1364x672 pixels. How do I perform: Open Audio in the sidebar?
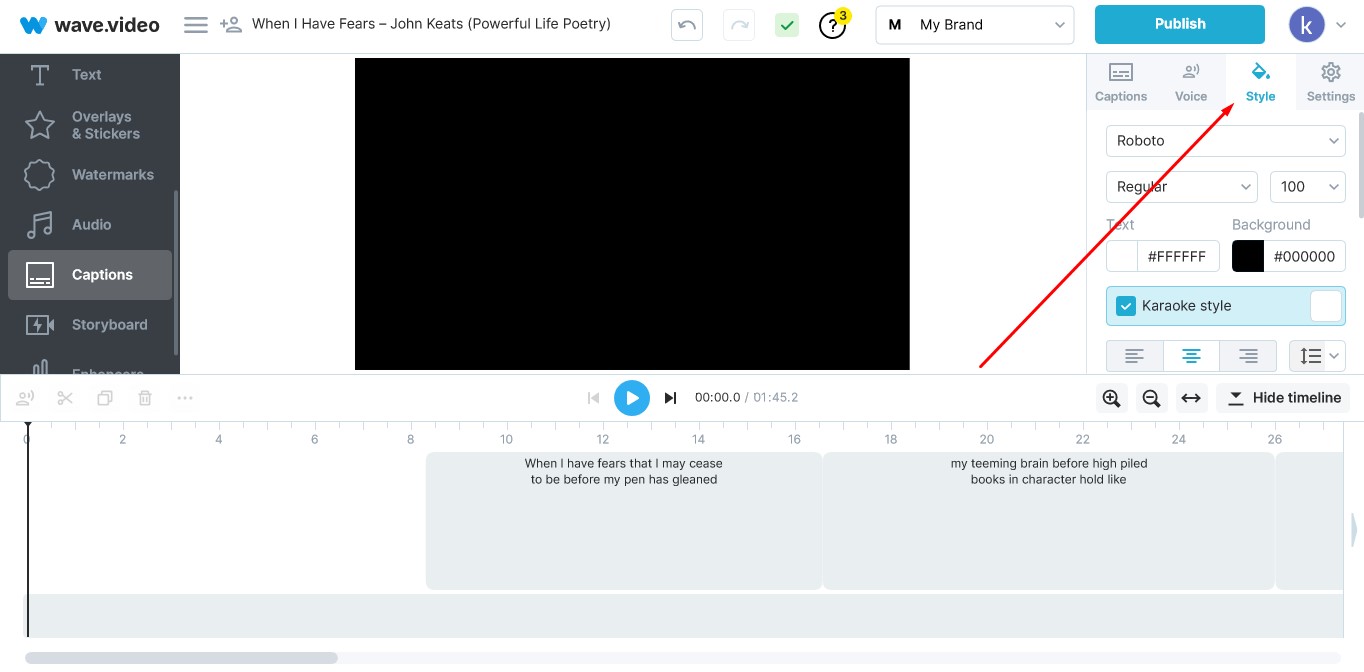click(x=90, y=224)
